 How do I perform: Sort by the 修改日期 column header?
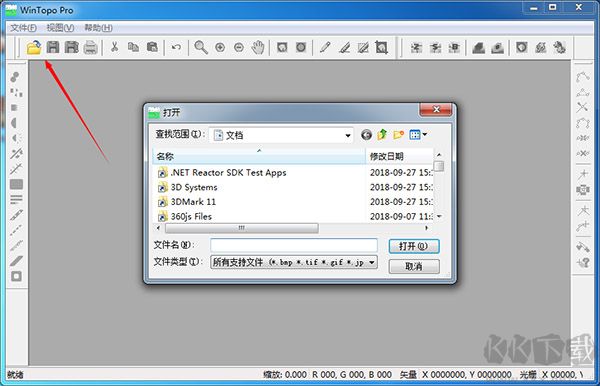tap(399, 156)
